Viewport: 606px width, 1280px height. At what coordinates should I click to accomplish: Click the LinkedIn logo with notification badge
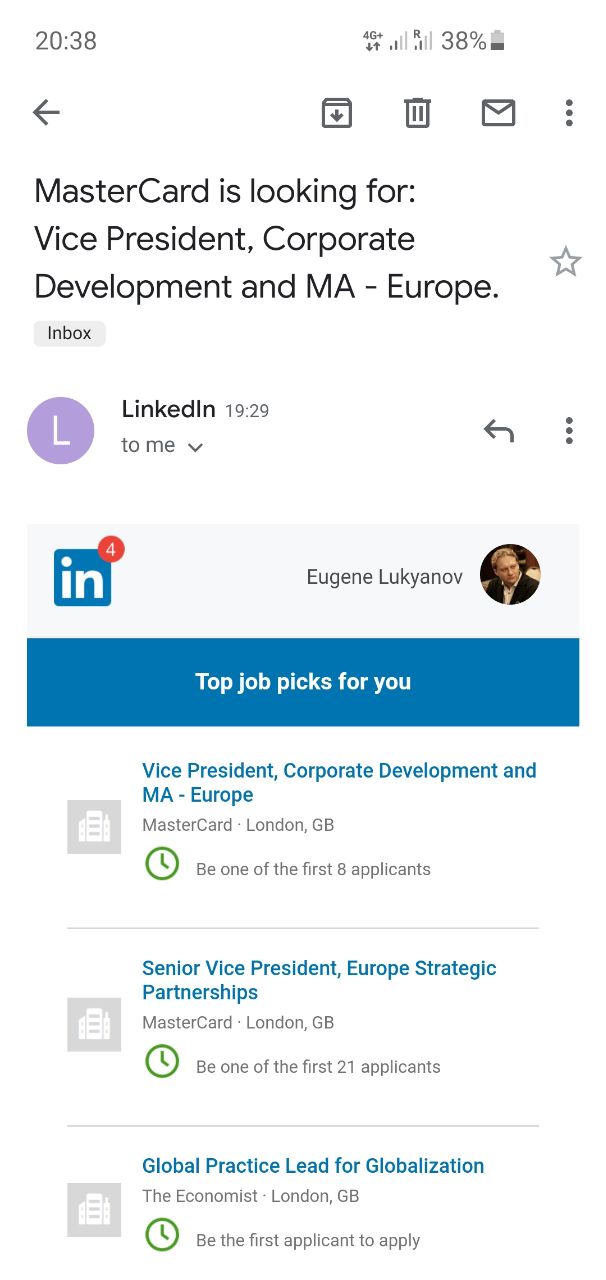pos(84,578)
